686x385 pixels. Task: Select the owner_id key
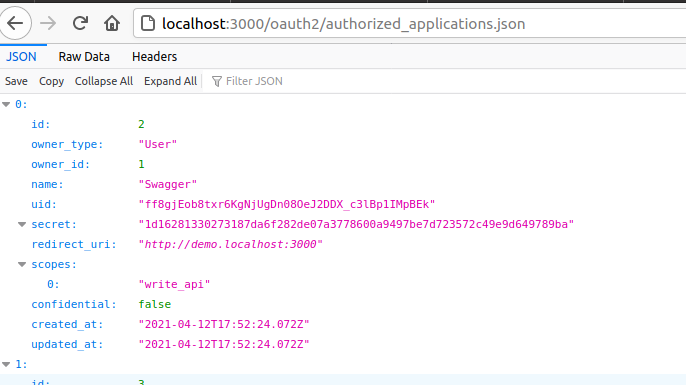click(x=60, y=164)
